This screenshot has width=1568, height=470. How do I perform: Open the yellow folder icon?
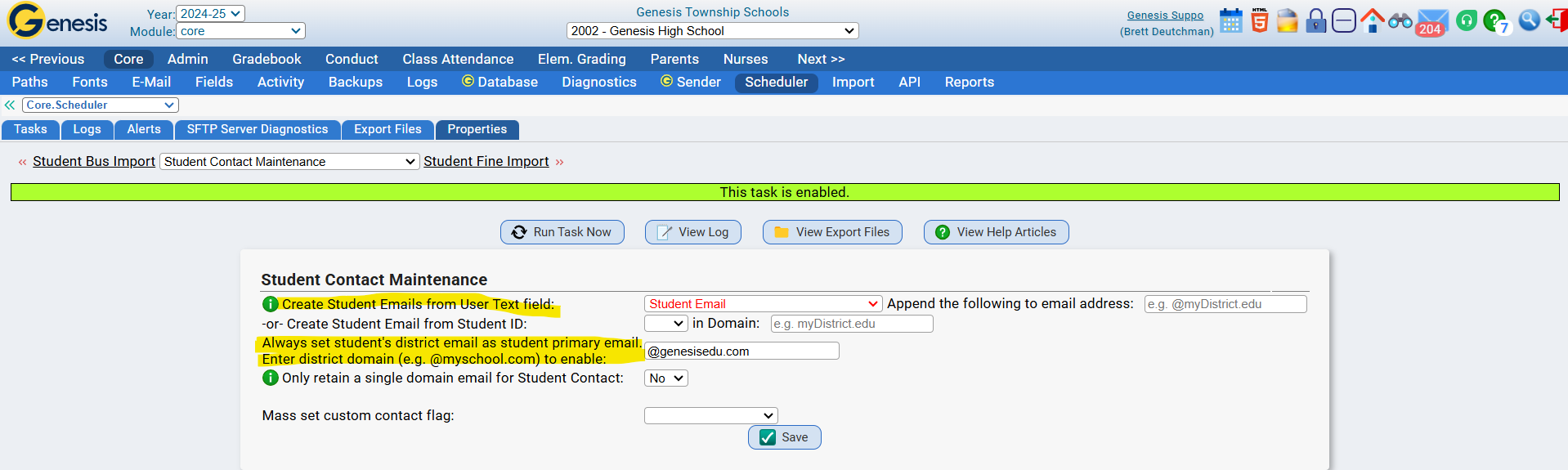click(x=1288, y=20)
